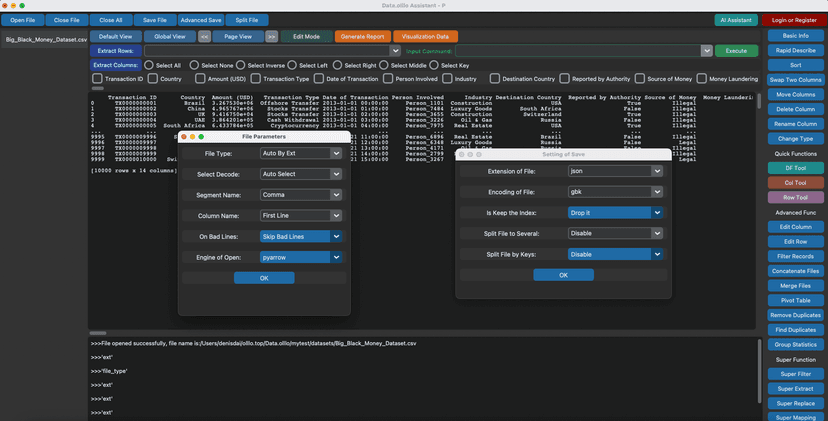Click Rapid Describe in sidebar

pos(795,50)
